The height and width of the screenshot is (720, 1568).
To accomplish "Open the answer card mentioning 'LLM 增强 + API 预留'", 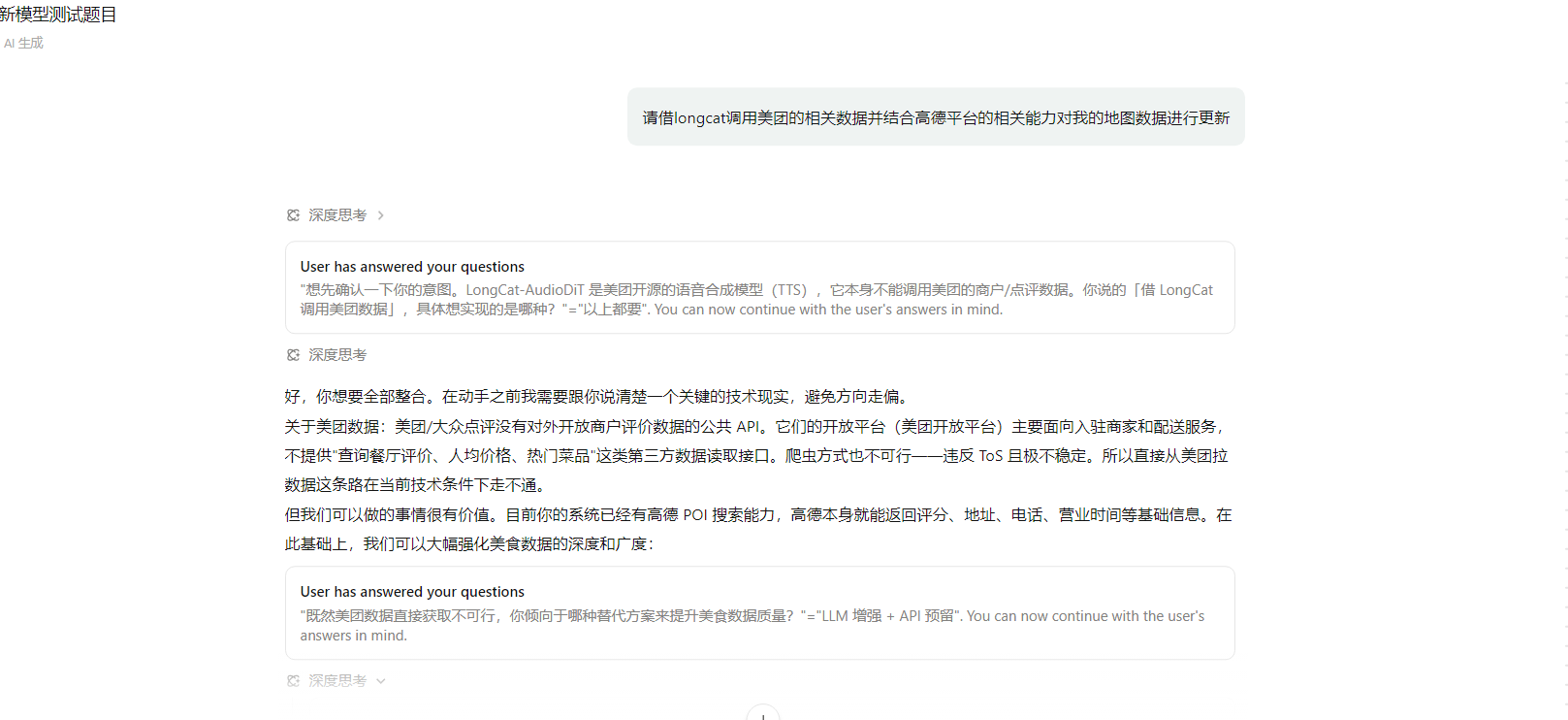I will (759, 613).
